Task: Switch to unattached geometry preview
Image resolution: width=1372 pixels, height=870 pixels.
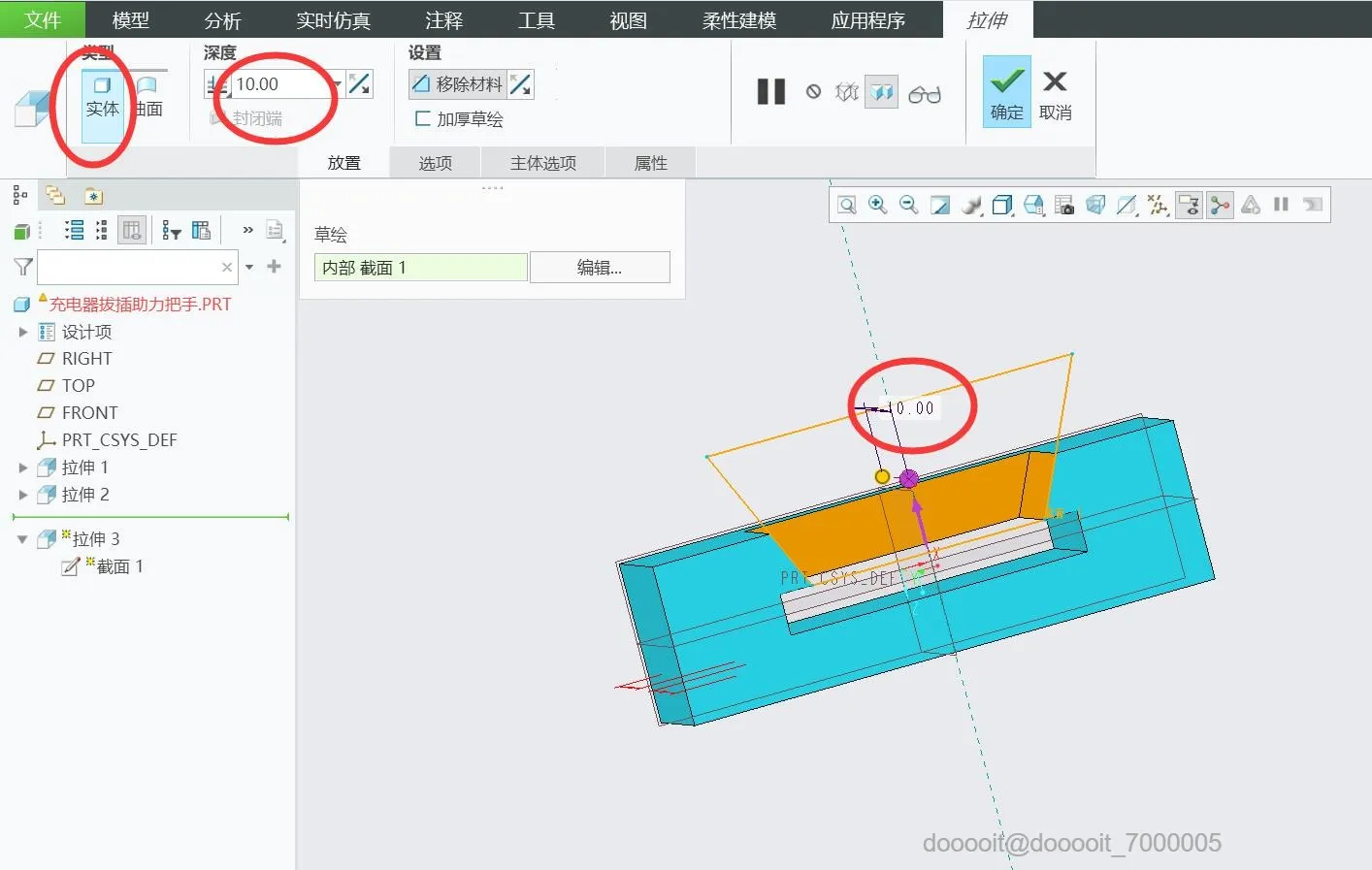Action: click(847, 92)
